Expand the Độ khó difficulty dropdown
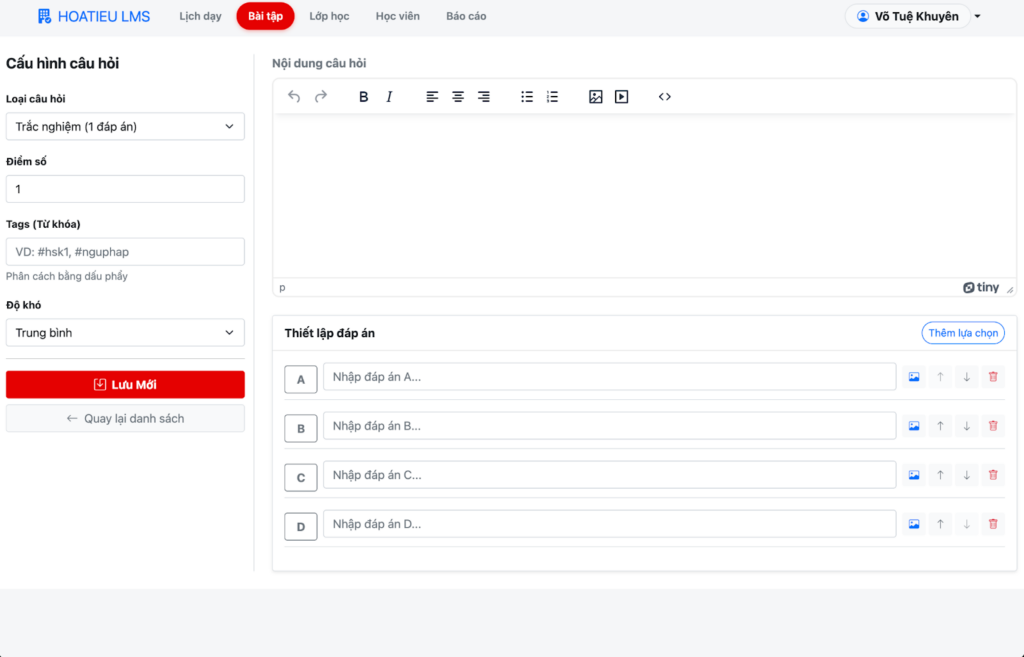1024x657 pixels. coord(125,333)
